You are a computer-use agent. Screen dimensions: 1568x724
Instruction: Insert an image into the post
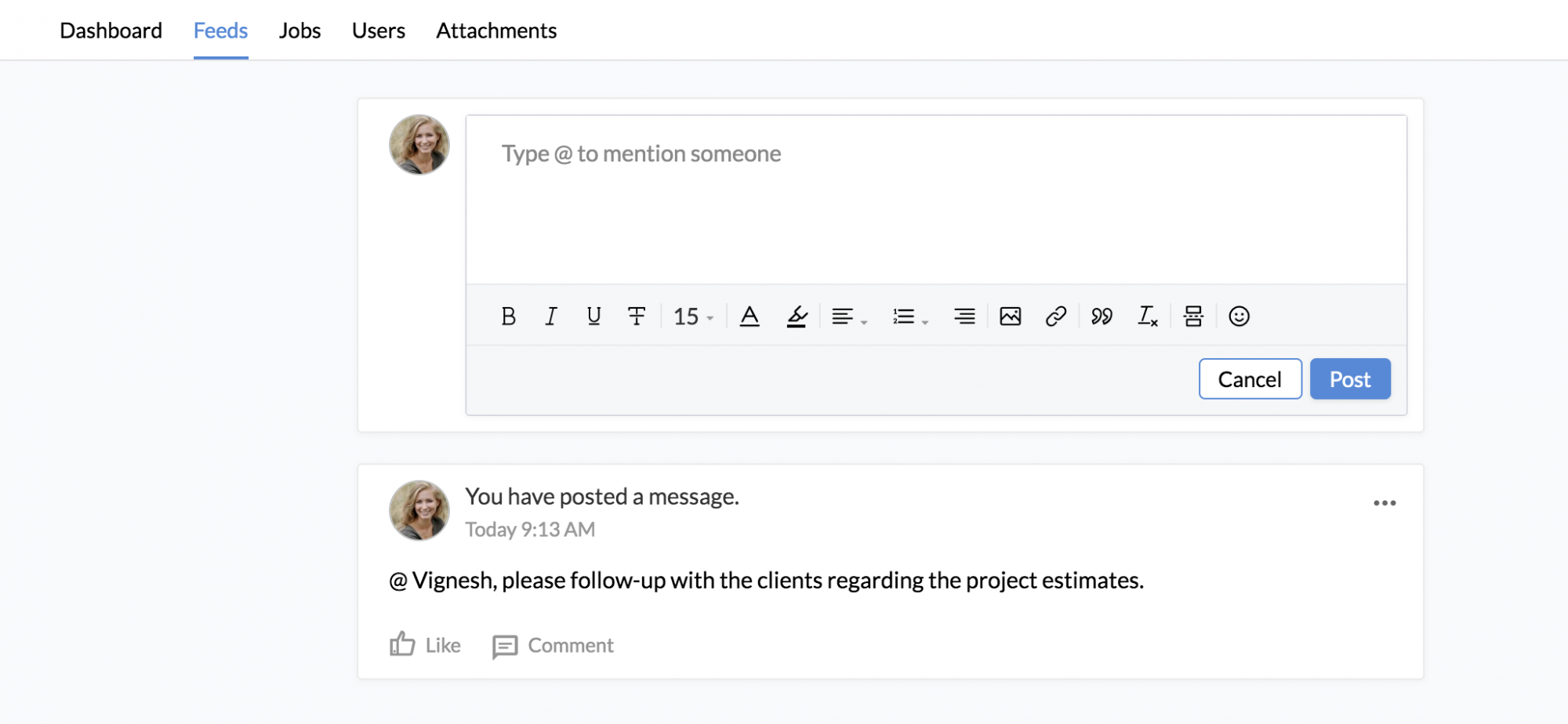[x=1010, y=316]
